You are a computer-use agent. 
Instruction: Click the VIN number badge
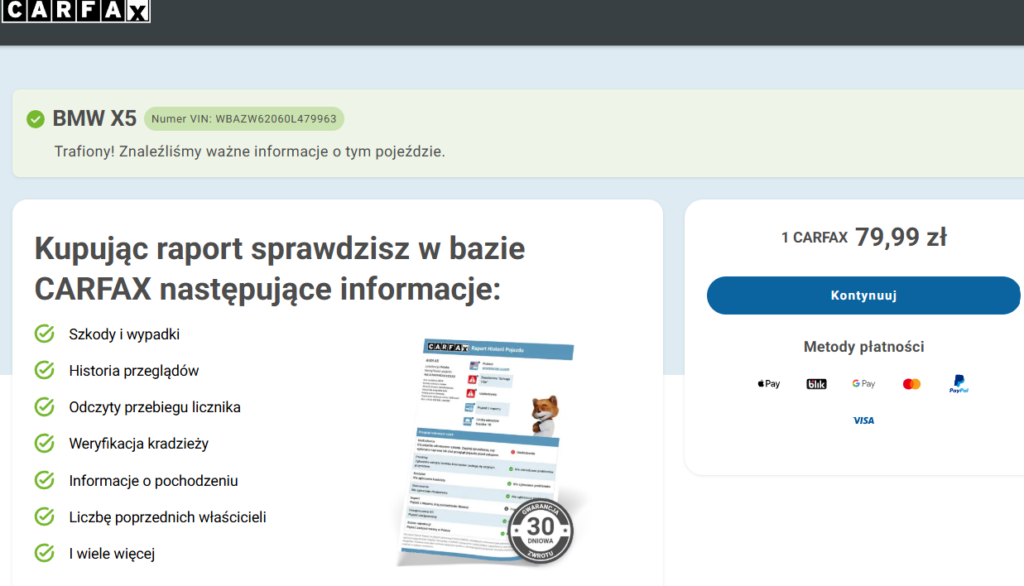point(244,119)
